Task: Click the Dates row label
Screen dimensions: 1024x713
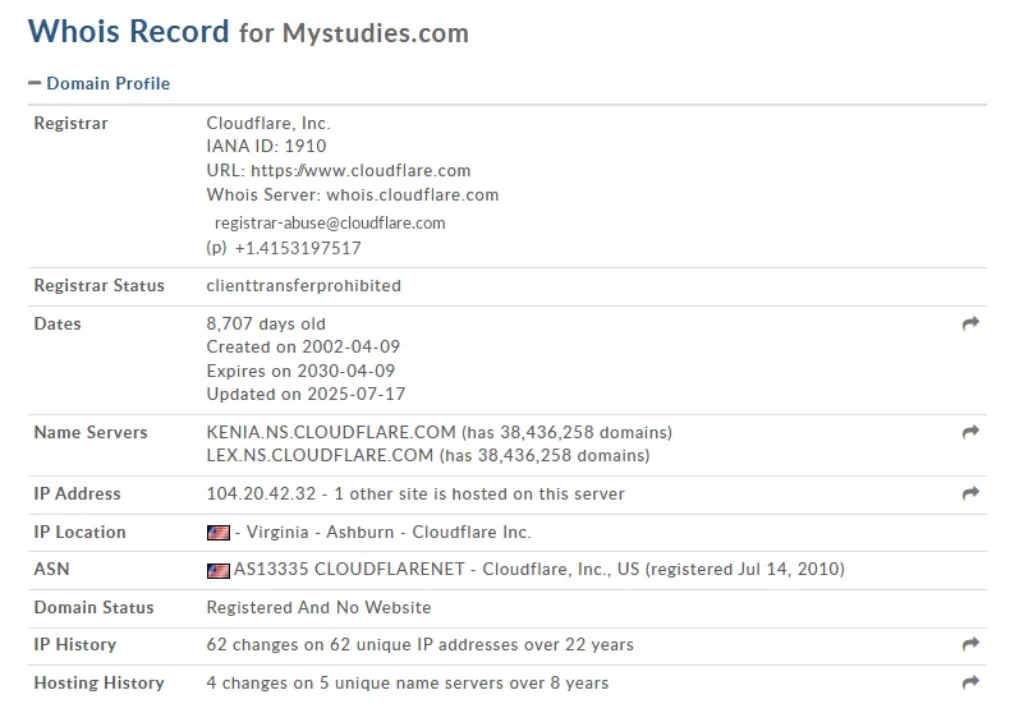Action: 57,324
